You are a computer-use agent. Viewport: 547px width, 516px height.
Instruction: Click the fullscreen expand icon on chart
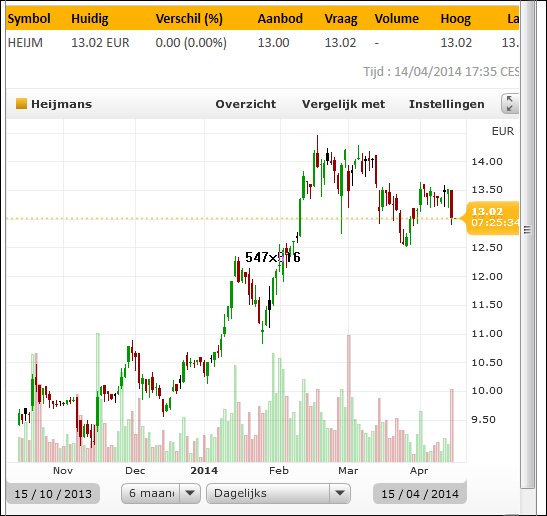click(x=510, y=104)
